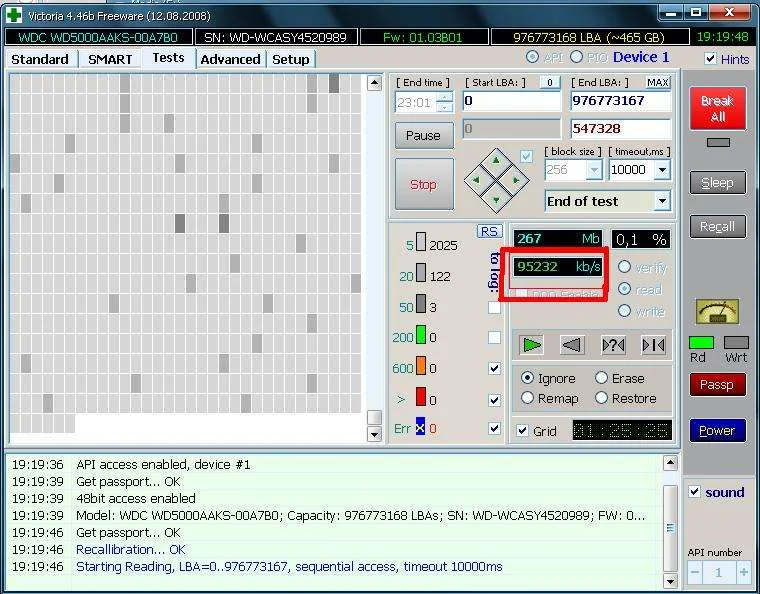The width and height of the screenshot is (760, 594).
Task: Open the timeout ms dropdown
Action: coord(662,170)
